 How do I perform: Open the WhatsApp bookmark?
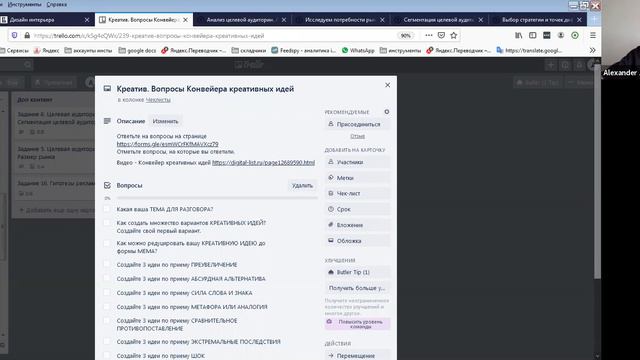point(358,51)
